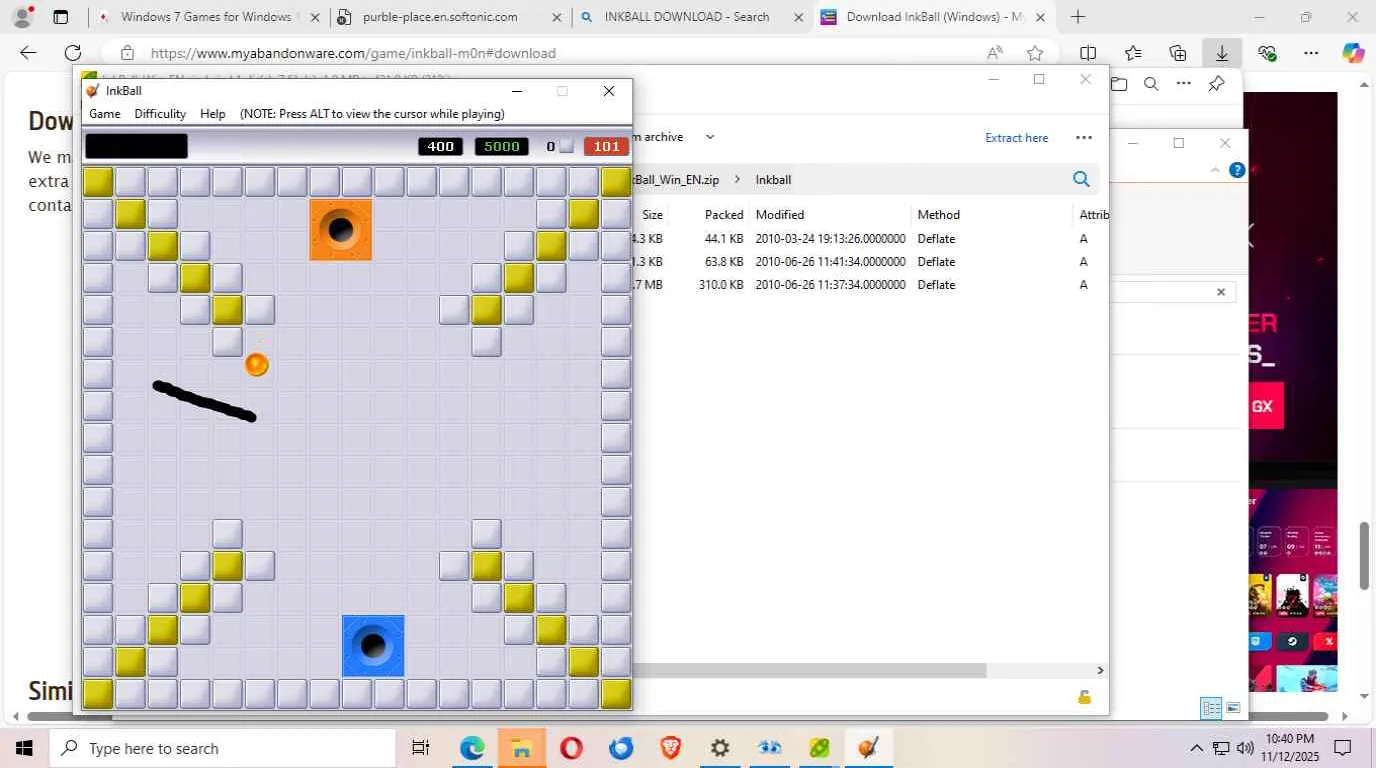Sort archive files by Method column
1376x768 pixels.
click(x=938, y=215)
